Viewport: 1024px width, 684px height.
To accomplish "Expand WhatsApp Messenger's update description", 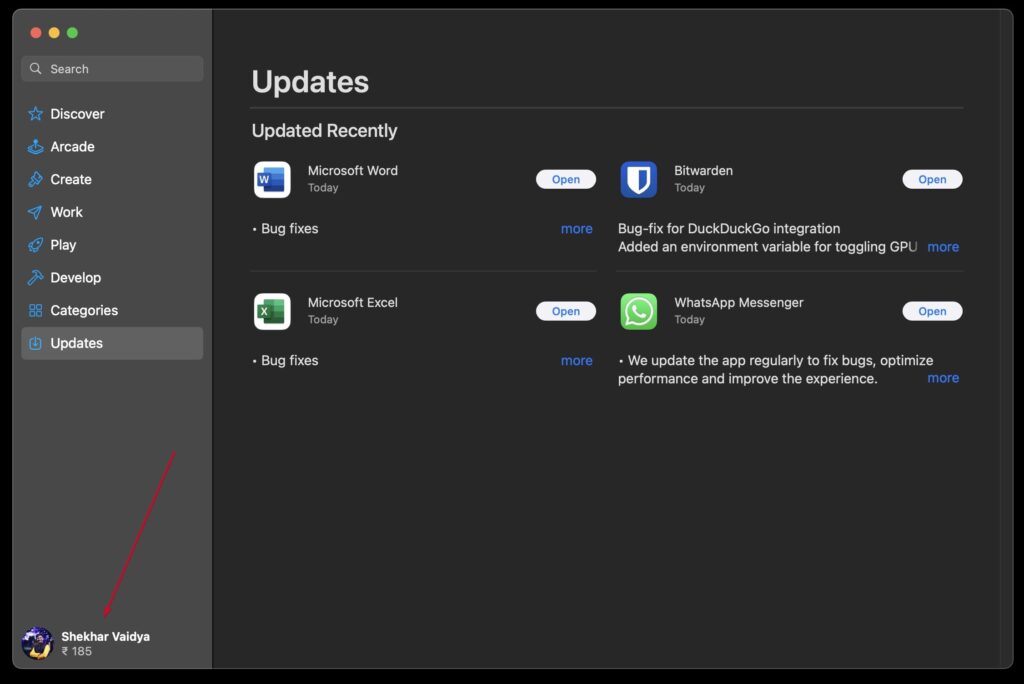I will (x=943, y=377).
